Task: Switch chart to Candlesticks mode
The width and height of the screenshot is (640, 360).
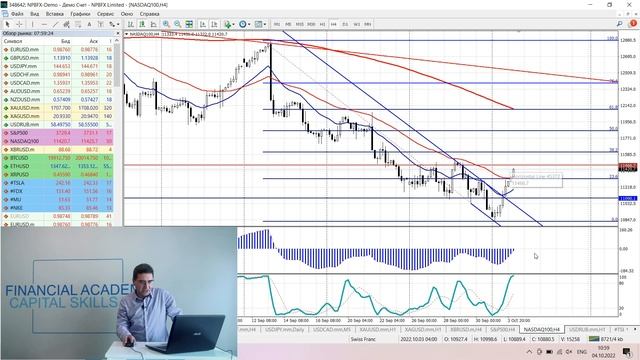Action: 142,24
